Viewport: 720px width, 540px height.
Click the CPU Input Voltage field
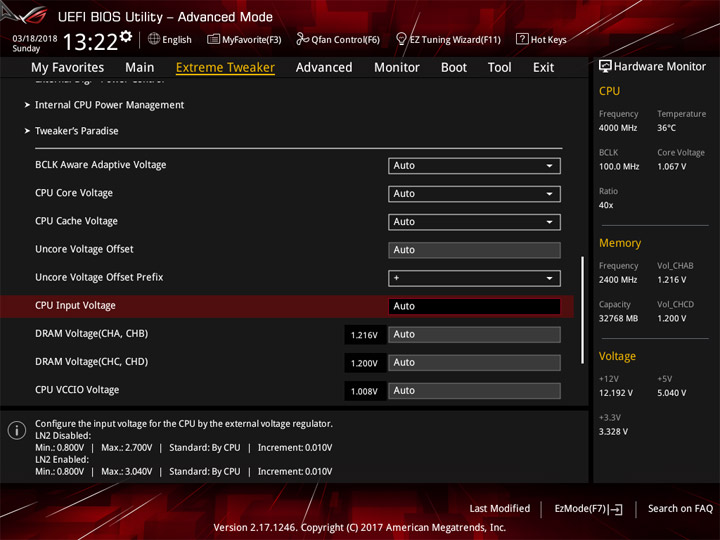point(474,306)
